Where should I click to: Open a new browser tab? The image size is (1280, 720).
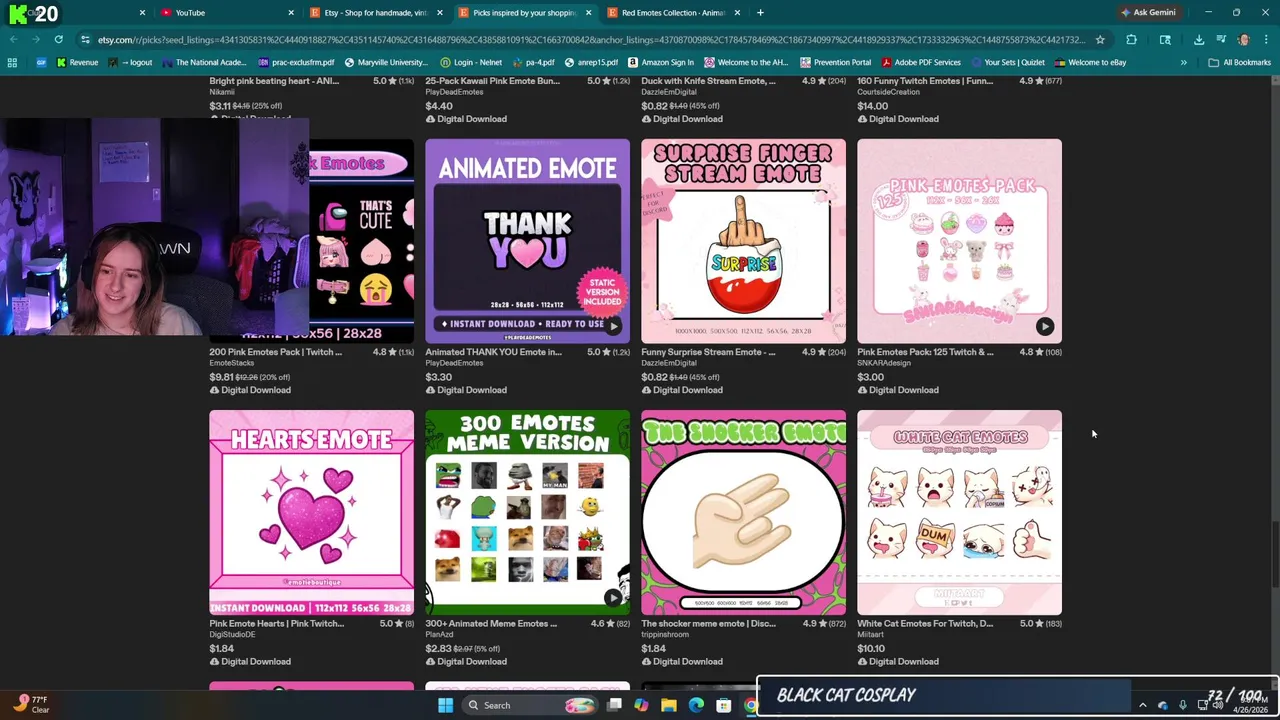(760, 13)
